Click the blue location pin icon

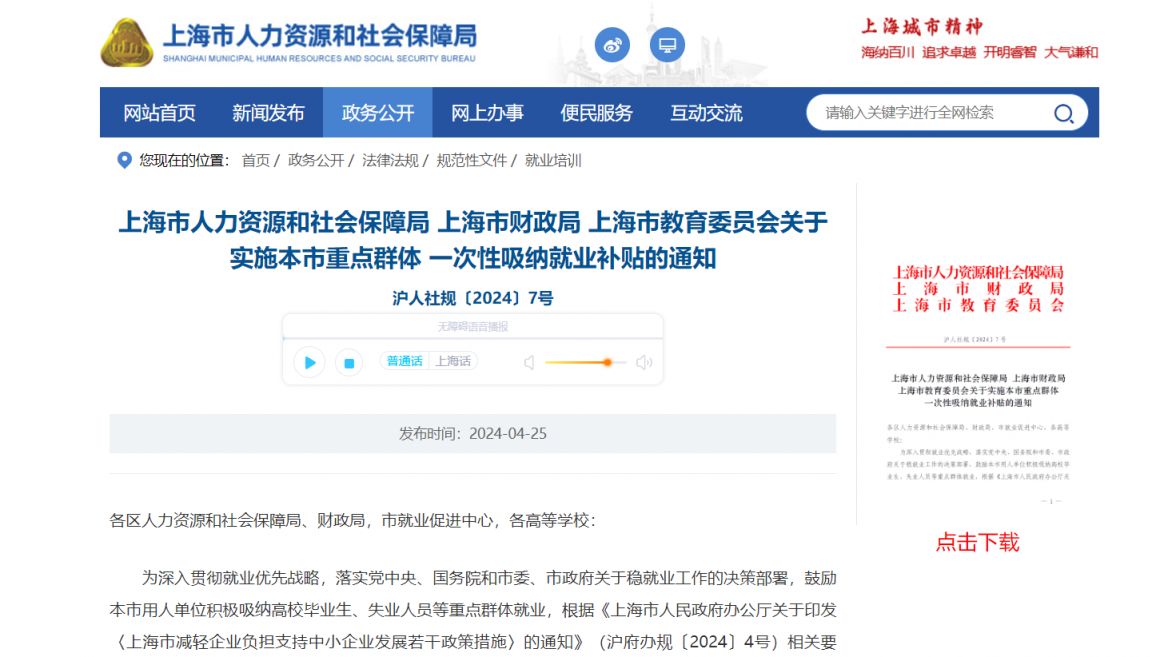[x=122, y=159]
